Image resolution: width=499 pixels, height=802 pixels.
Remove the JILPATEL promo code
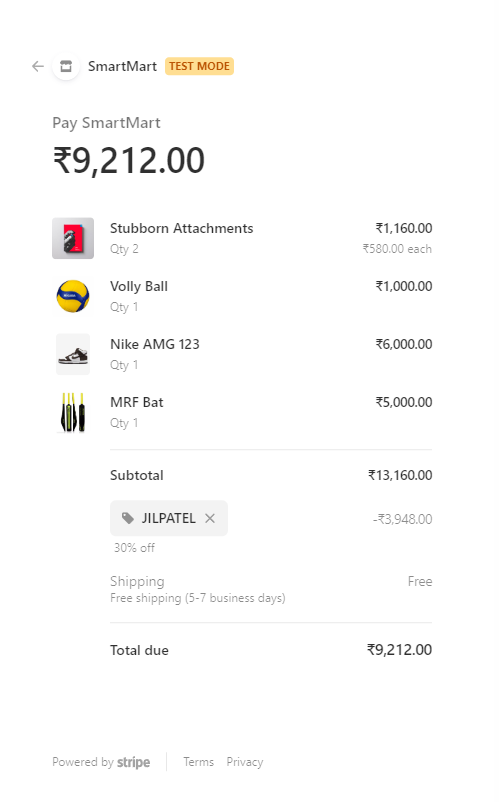(x=210, y=518)
